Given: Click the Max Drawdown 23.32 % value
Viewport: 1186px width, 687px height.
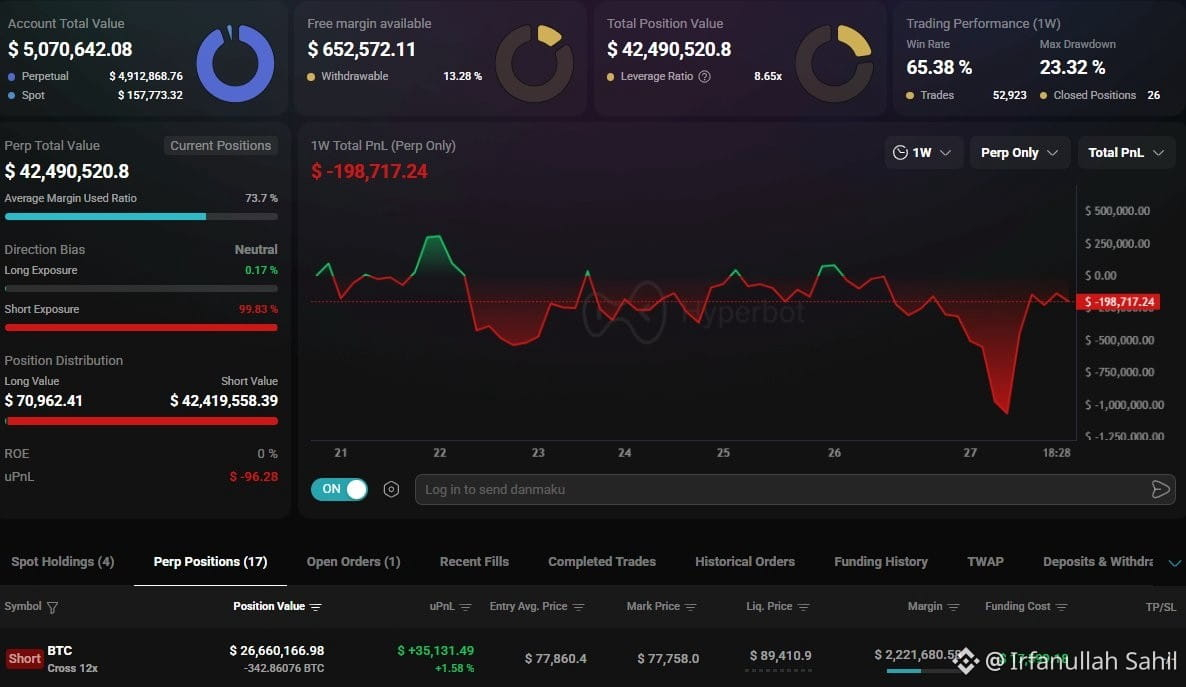Looking at the screenshot, I should 1072,67.
